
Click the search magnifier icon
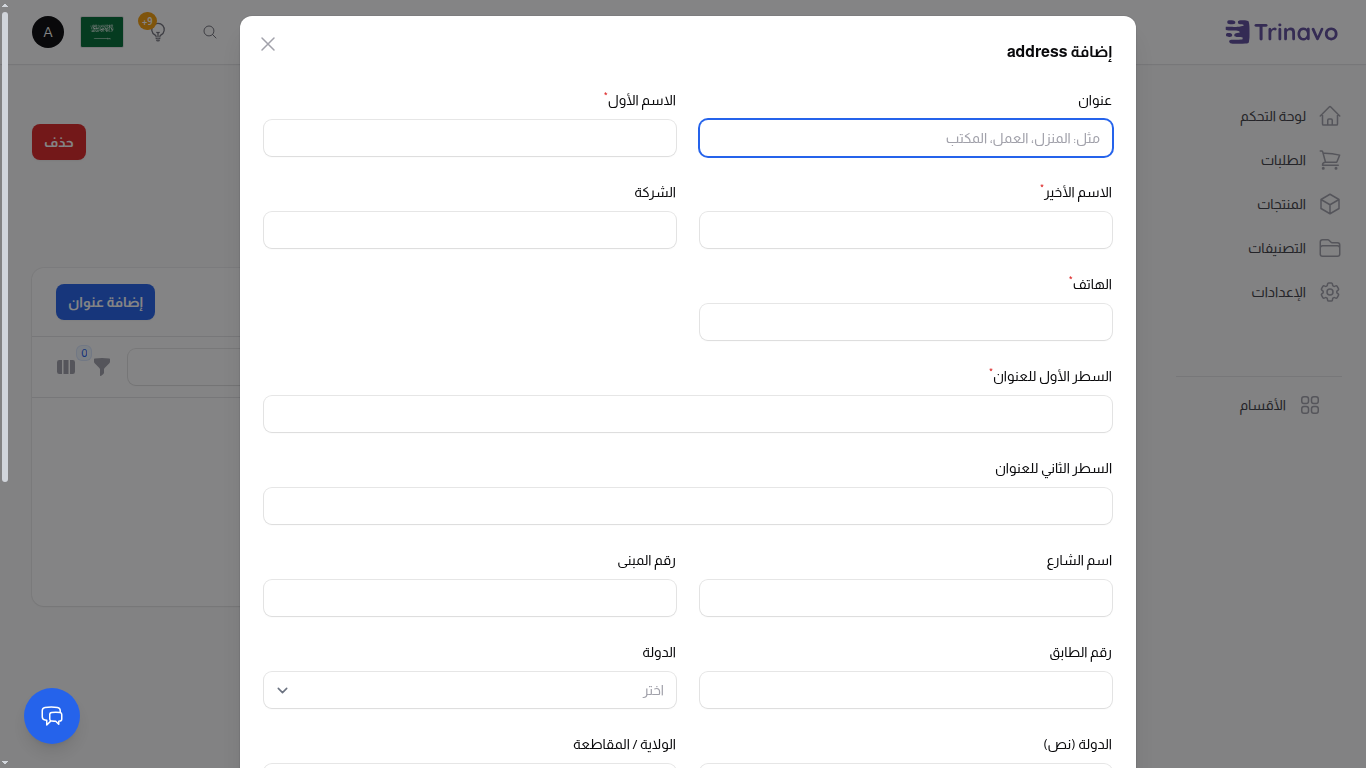210,32
